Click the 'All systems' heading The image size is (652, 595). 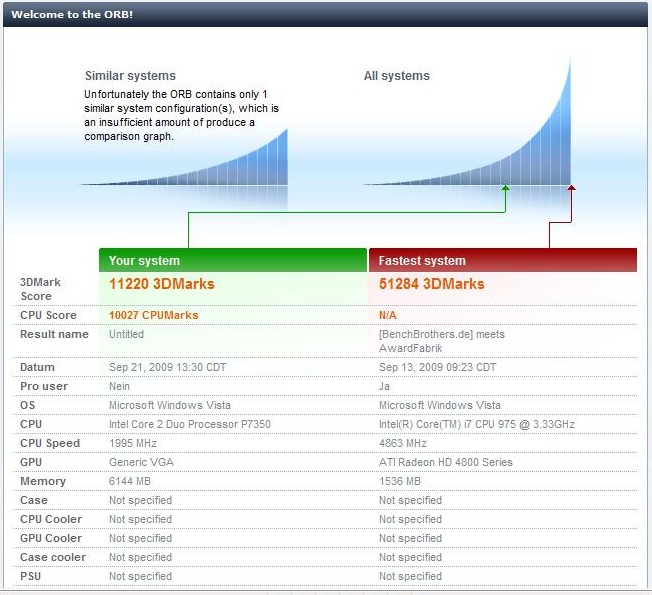pos(397,76)
